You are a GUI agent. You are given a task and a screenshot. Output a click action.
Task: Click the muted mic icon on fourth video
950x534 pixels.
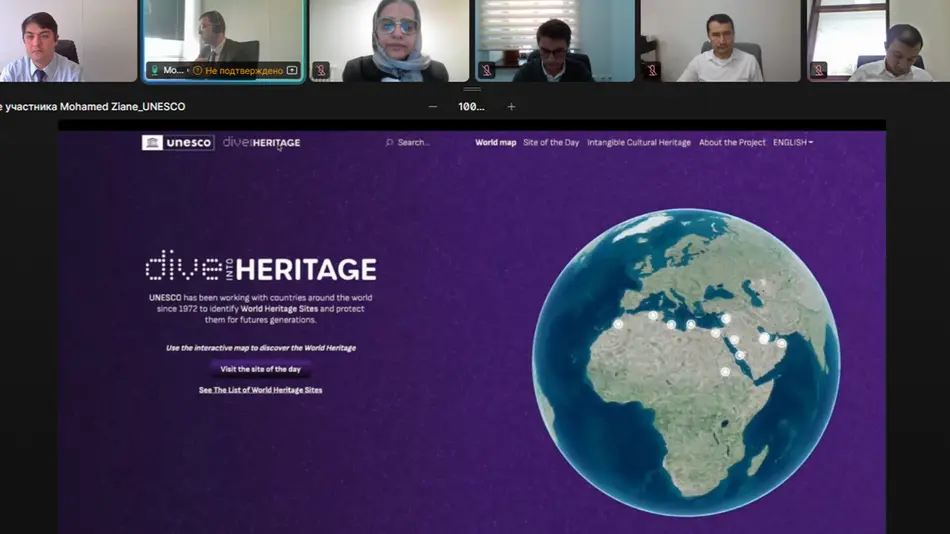click(487, 70)
